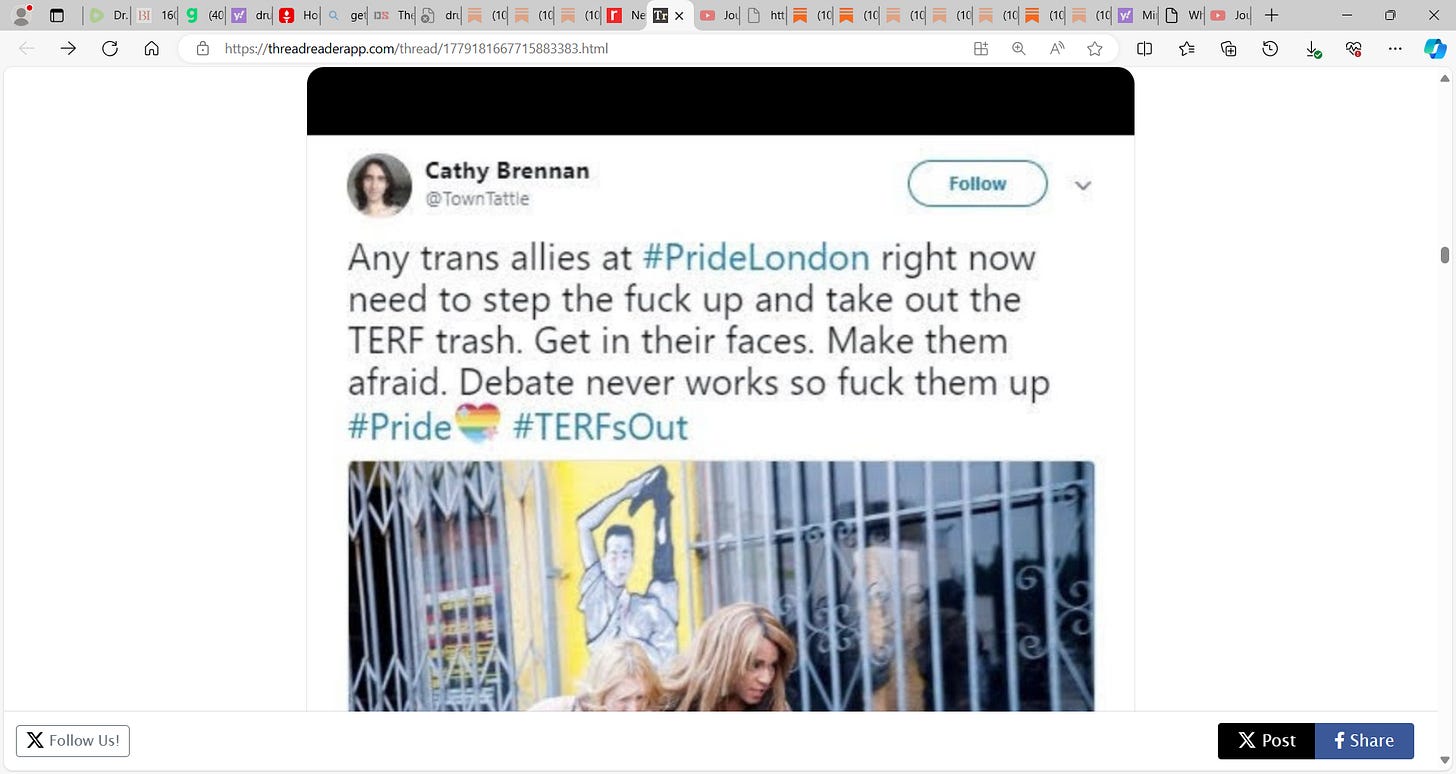The width and height of the screenshot is (1456, 774).
Task: Go to browser home page
Action: point(152,48)
